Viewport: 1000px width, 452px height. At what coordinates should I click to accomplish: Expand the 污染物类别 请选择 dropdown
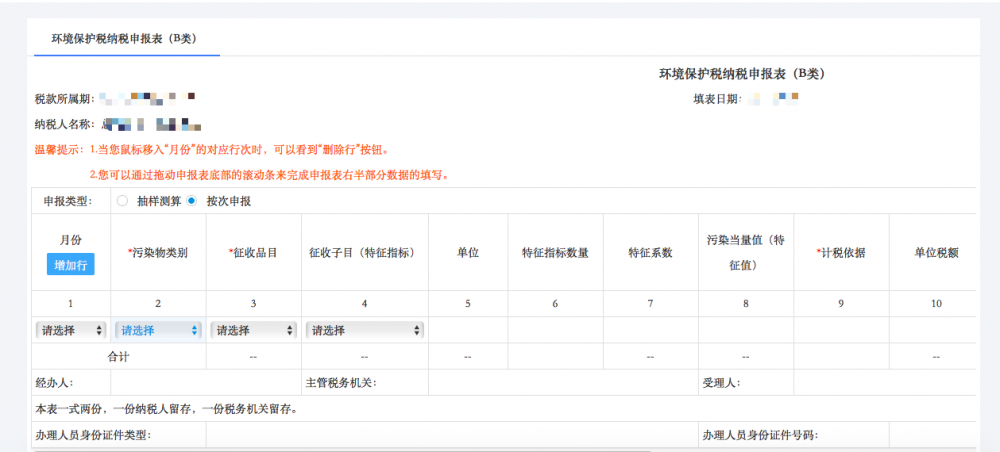point(160,330)
